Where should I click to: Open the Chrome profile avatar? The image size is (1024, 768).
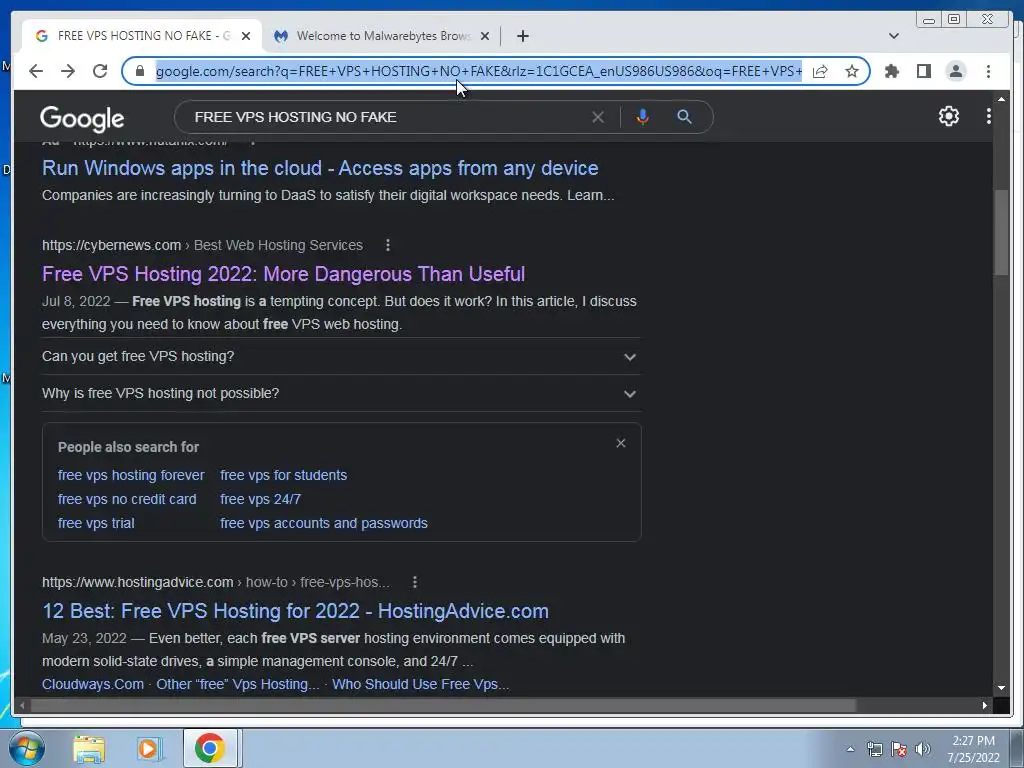click(x=955, y=71)
